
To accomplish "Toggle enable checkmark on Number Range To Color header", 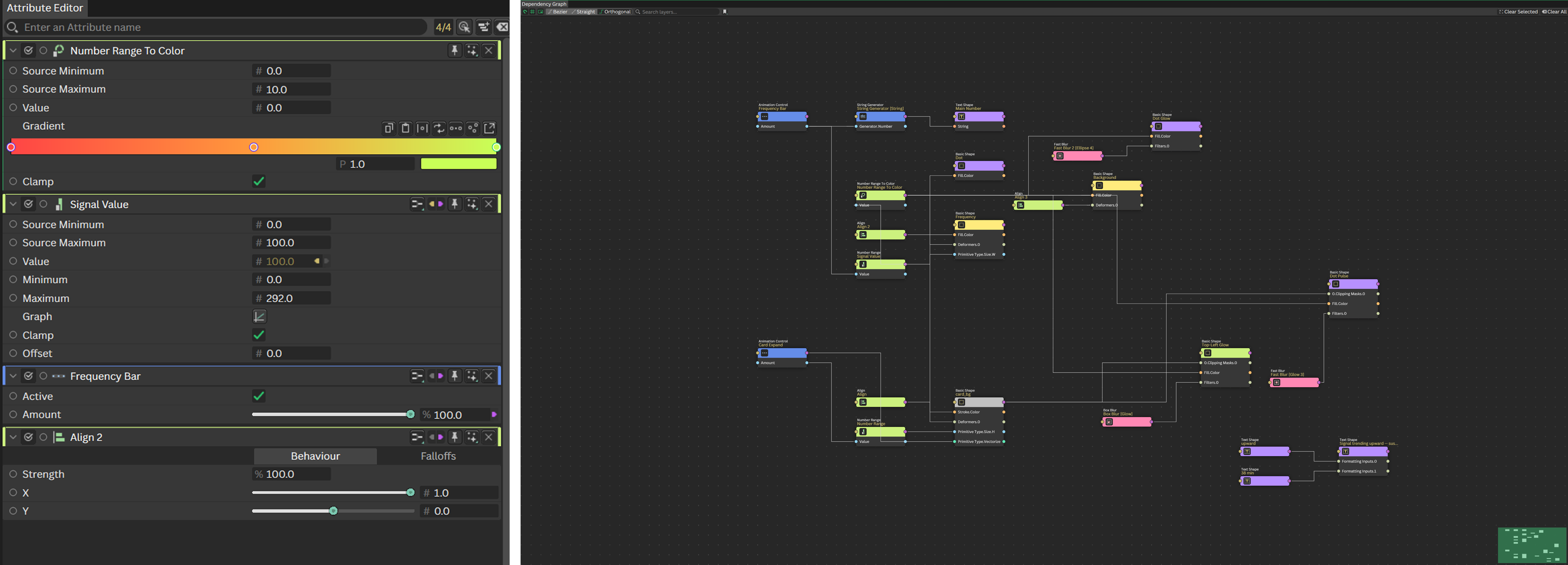I will 29,51.
